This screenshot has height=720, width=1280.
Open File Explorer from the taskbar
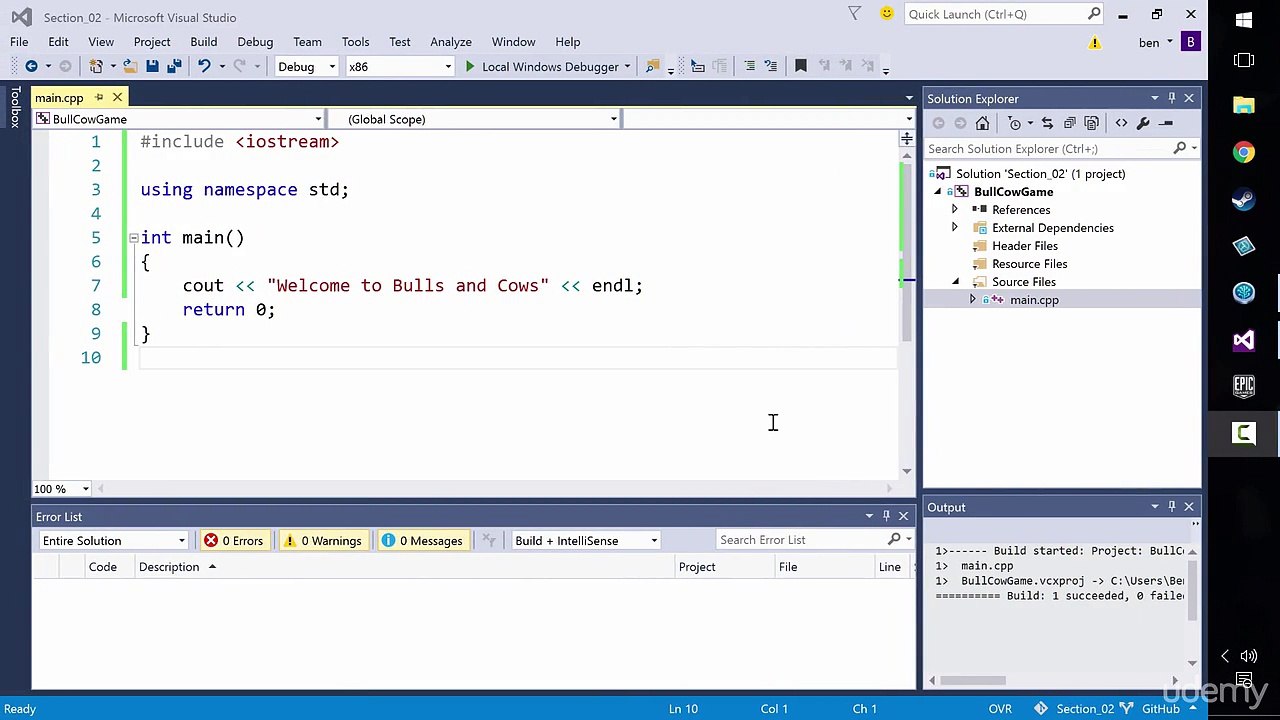pos(1244,105)
